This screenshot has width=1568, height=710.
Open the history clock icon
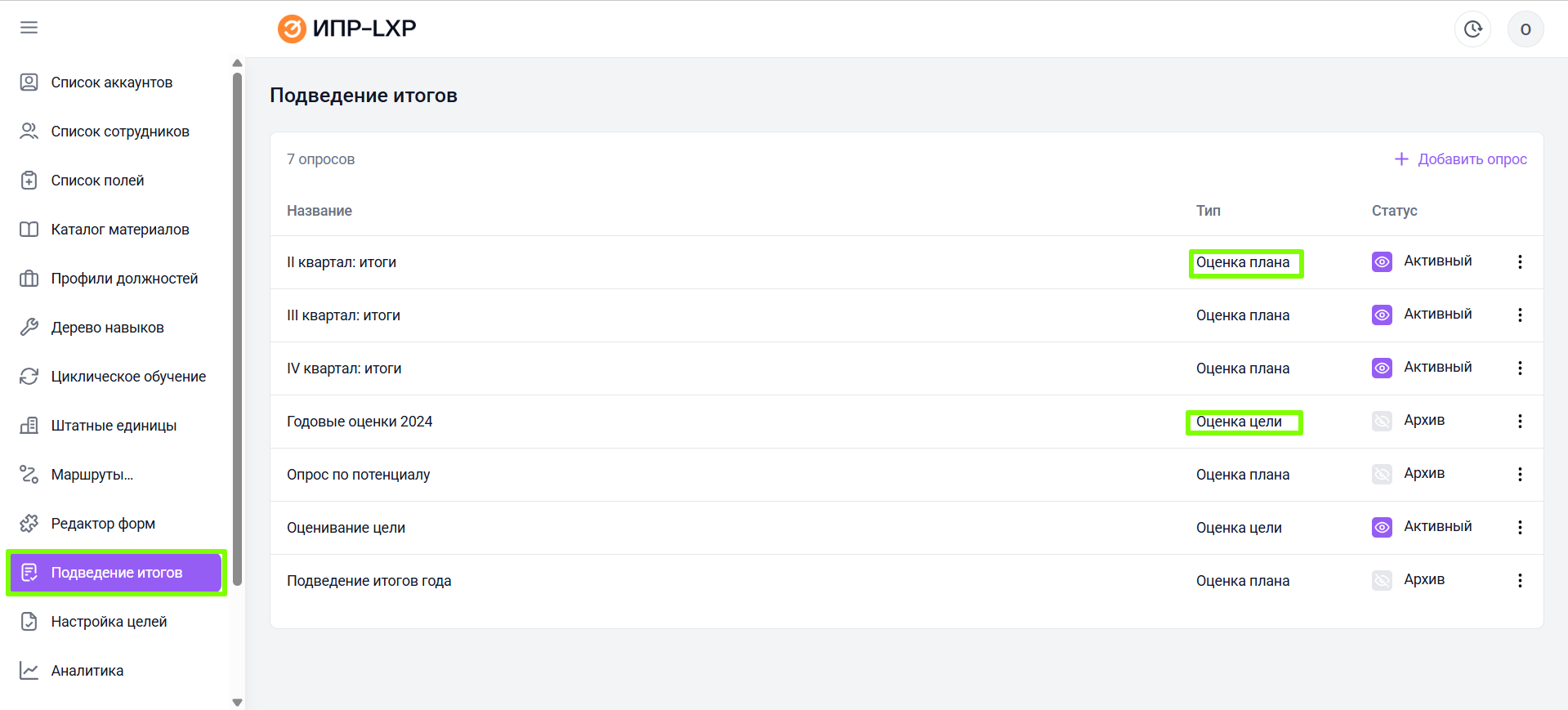[1472, 29]
